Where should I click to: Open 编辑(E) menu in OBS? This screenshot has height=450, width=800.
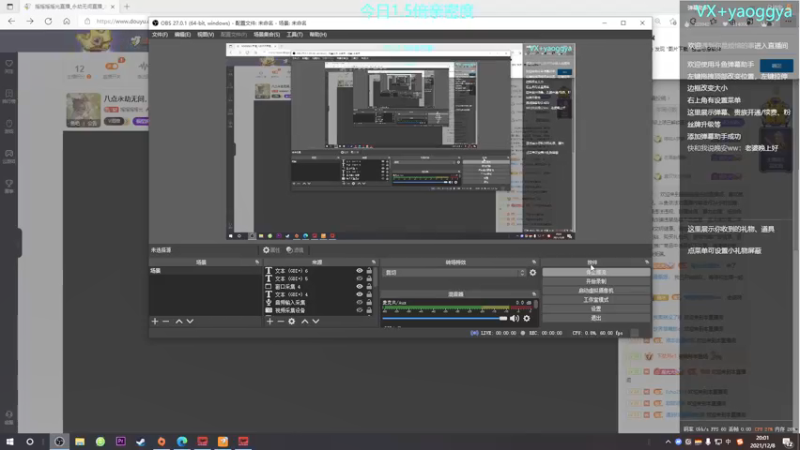(x=182, y=35)
